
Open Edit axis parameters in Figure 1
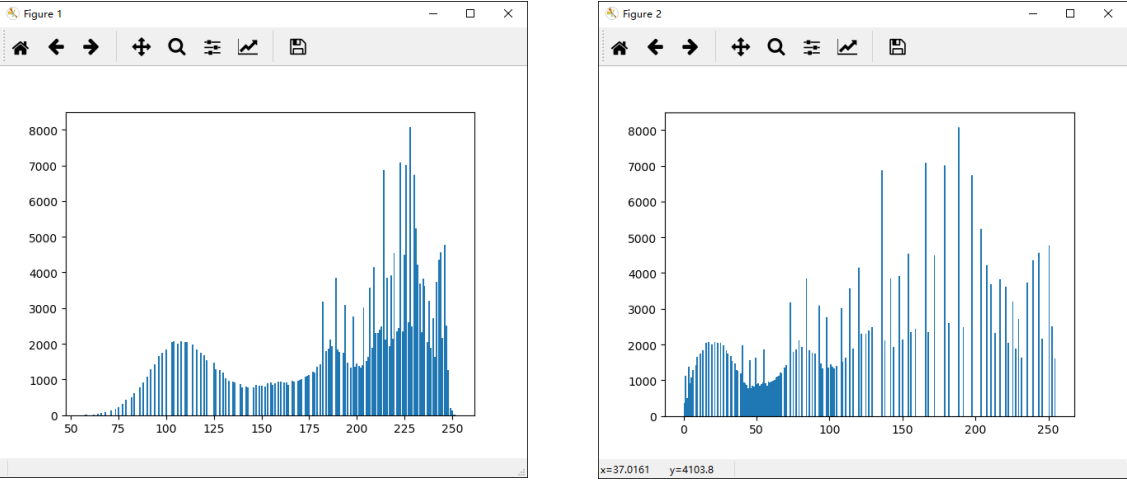[x=248, y=47]
